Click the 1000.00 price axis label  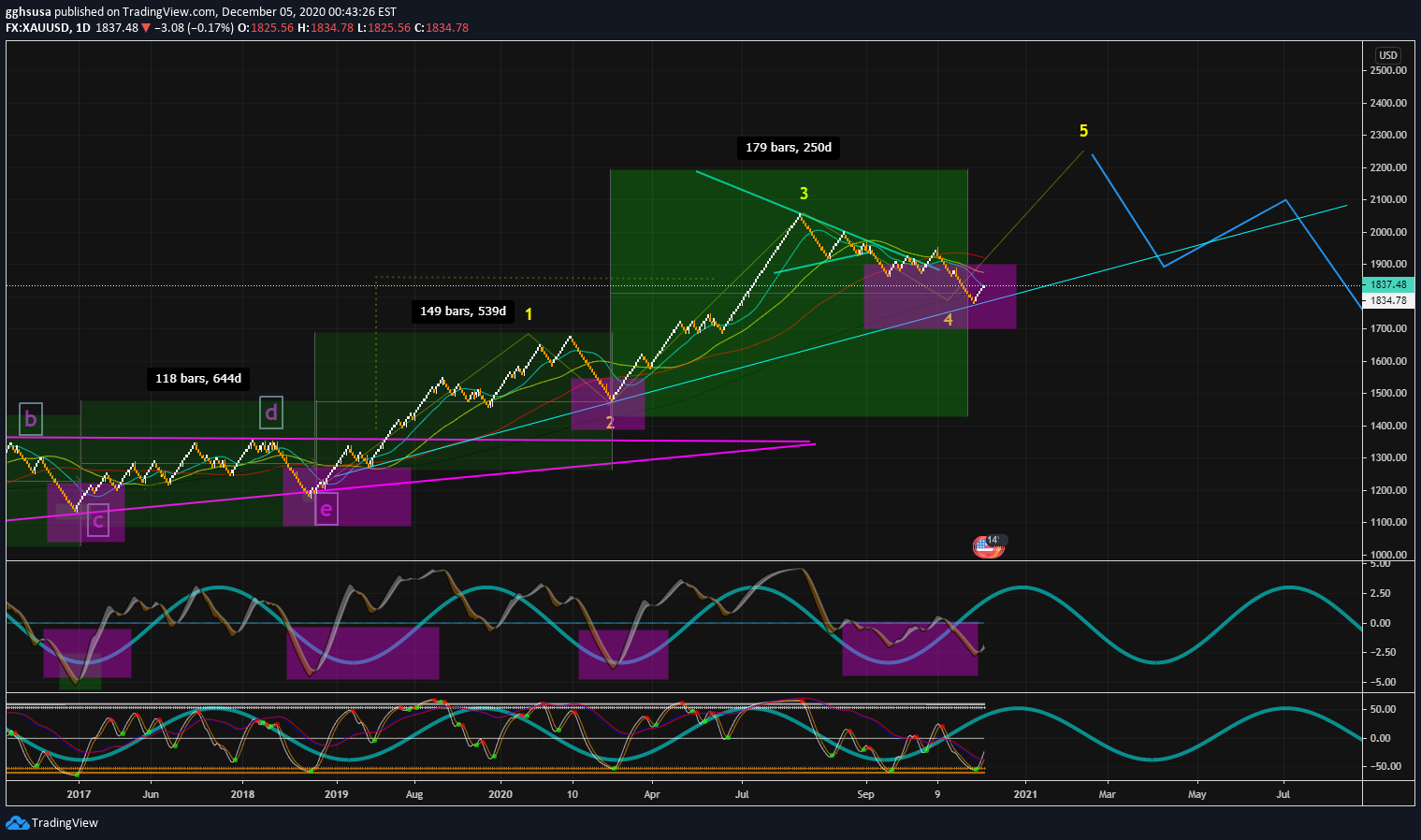coord(1388,555)
